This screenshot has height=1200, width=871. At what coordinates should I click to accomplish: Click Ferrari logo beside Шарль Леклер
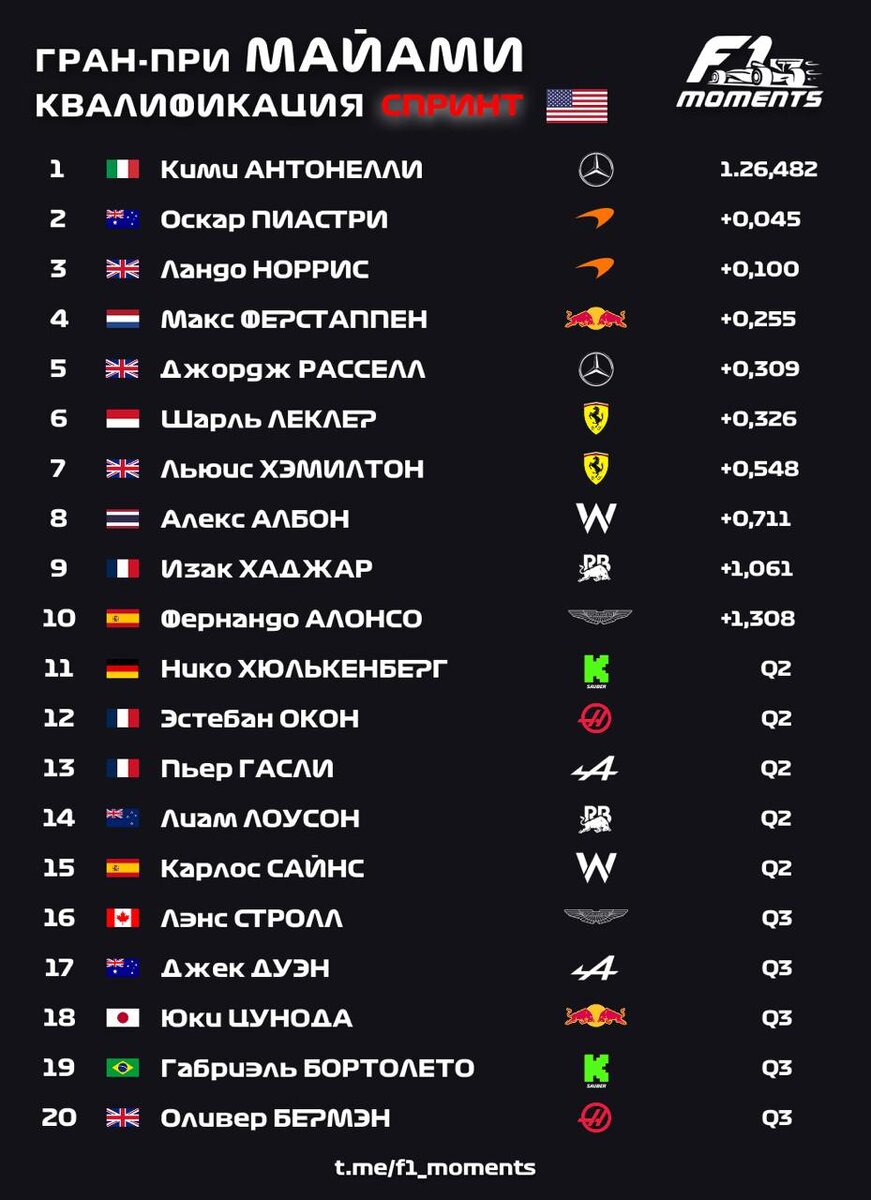(x=596, y=418)
